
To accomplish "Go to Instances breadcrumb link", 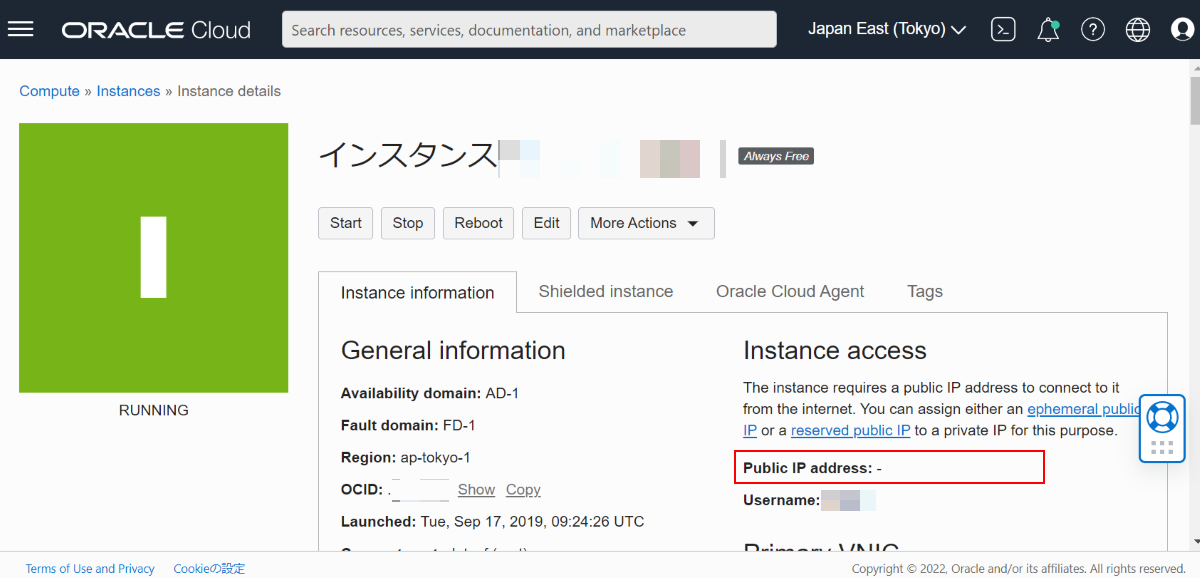I will tap(128, 91).
